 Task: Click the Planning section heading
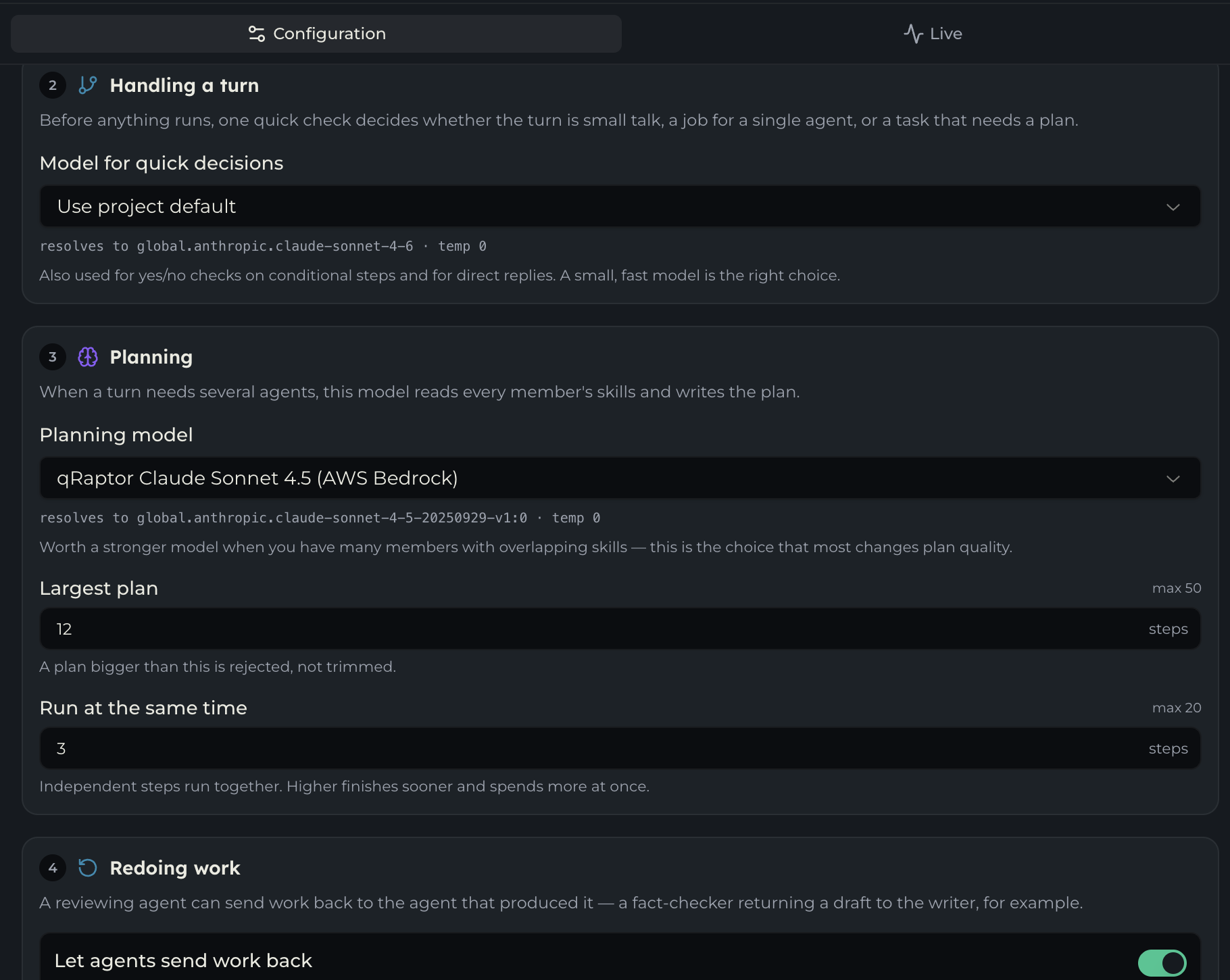pyautogui.click(x=151, y=357)
